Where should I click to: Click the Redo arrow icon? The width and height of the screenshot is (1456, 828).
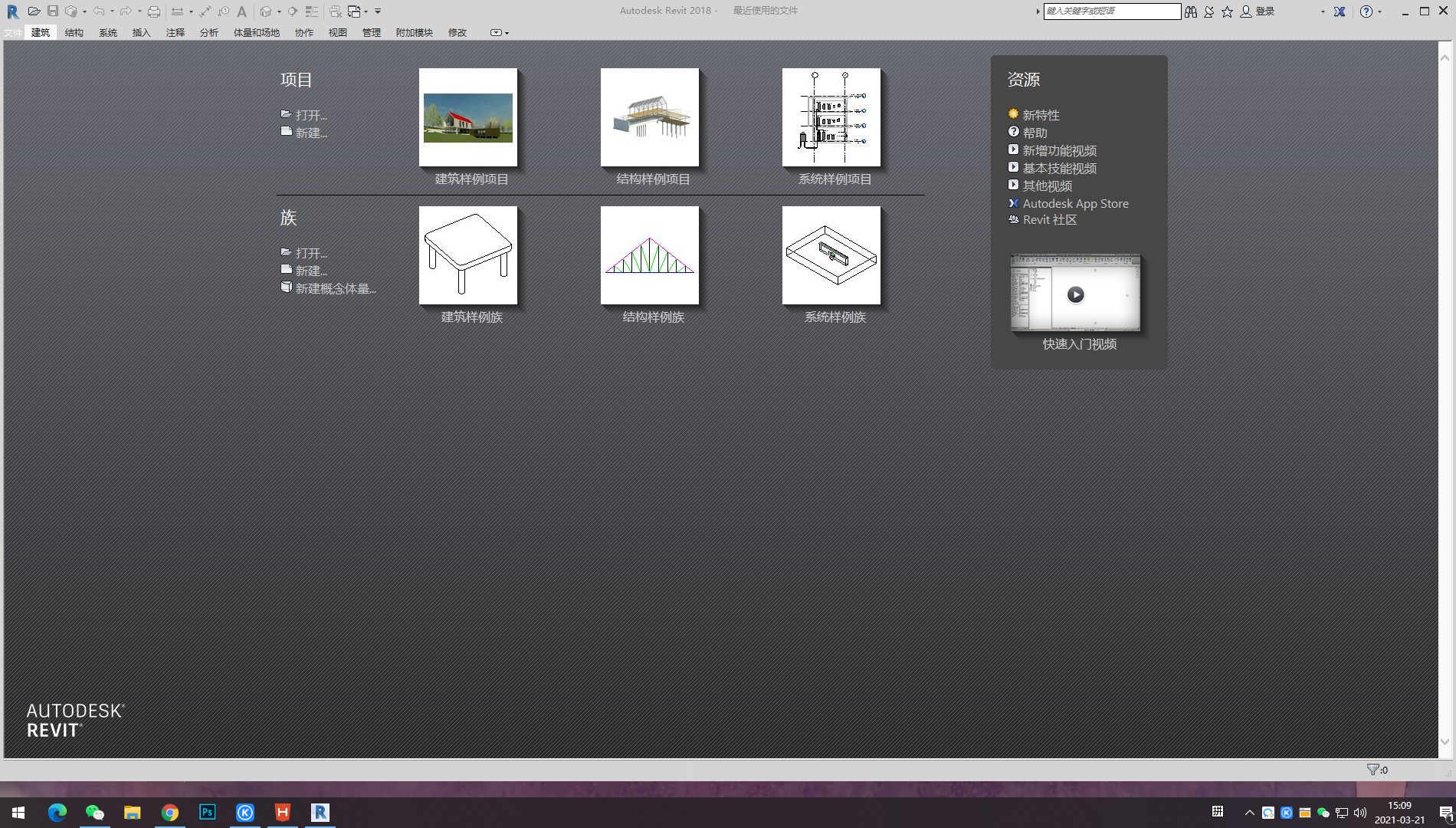tap(126, 11)
